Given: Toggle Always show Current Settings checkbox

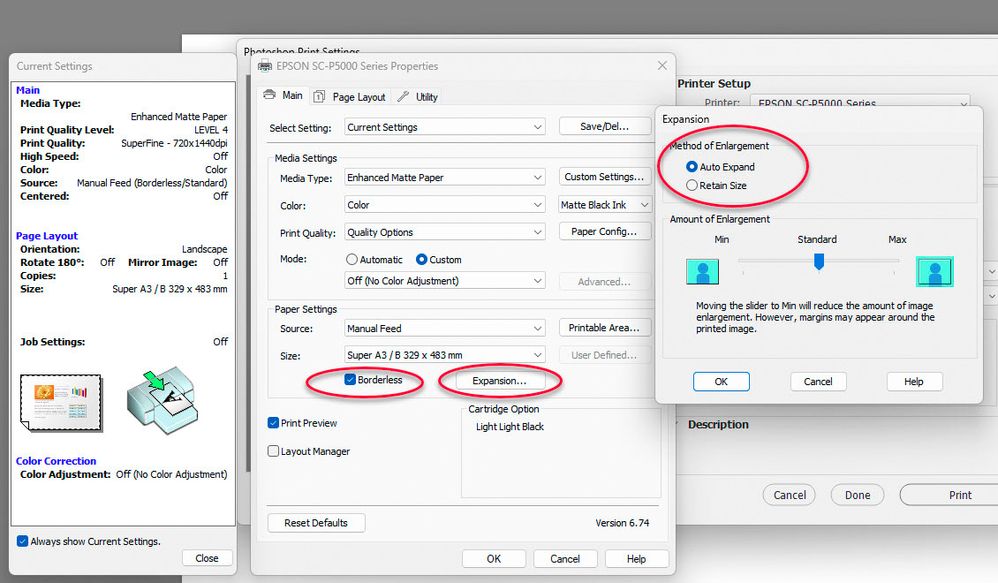Looking at the screenshot, I should [x=22, y=541].
